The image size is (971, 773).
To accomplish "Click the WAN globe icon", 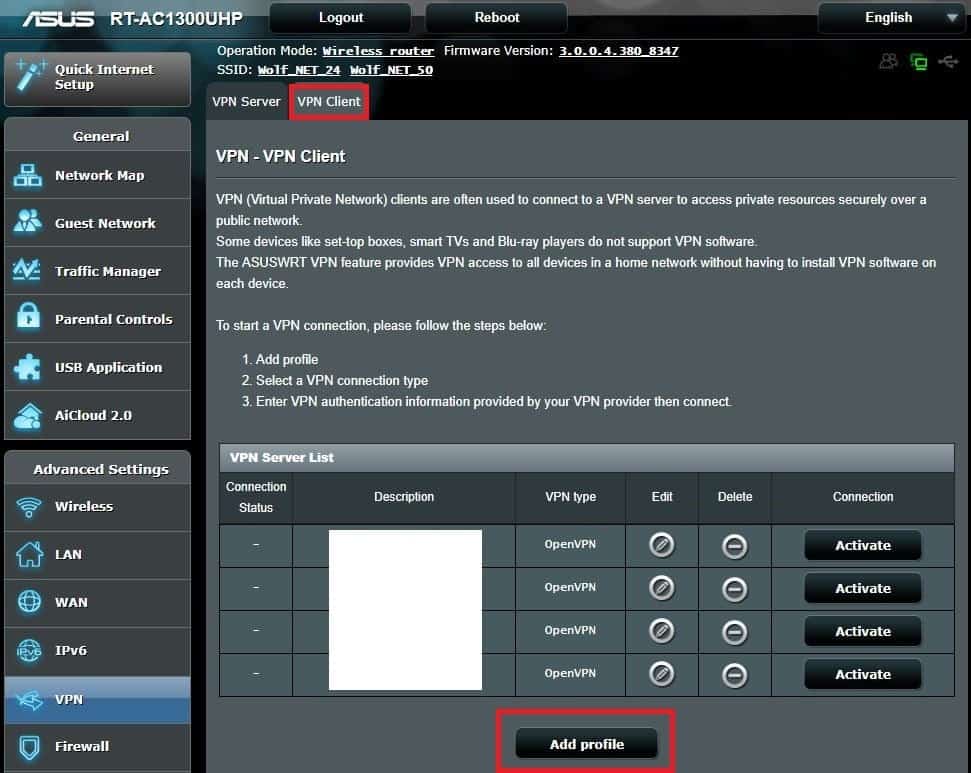I will point(29,601).
